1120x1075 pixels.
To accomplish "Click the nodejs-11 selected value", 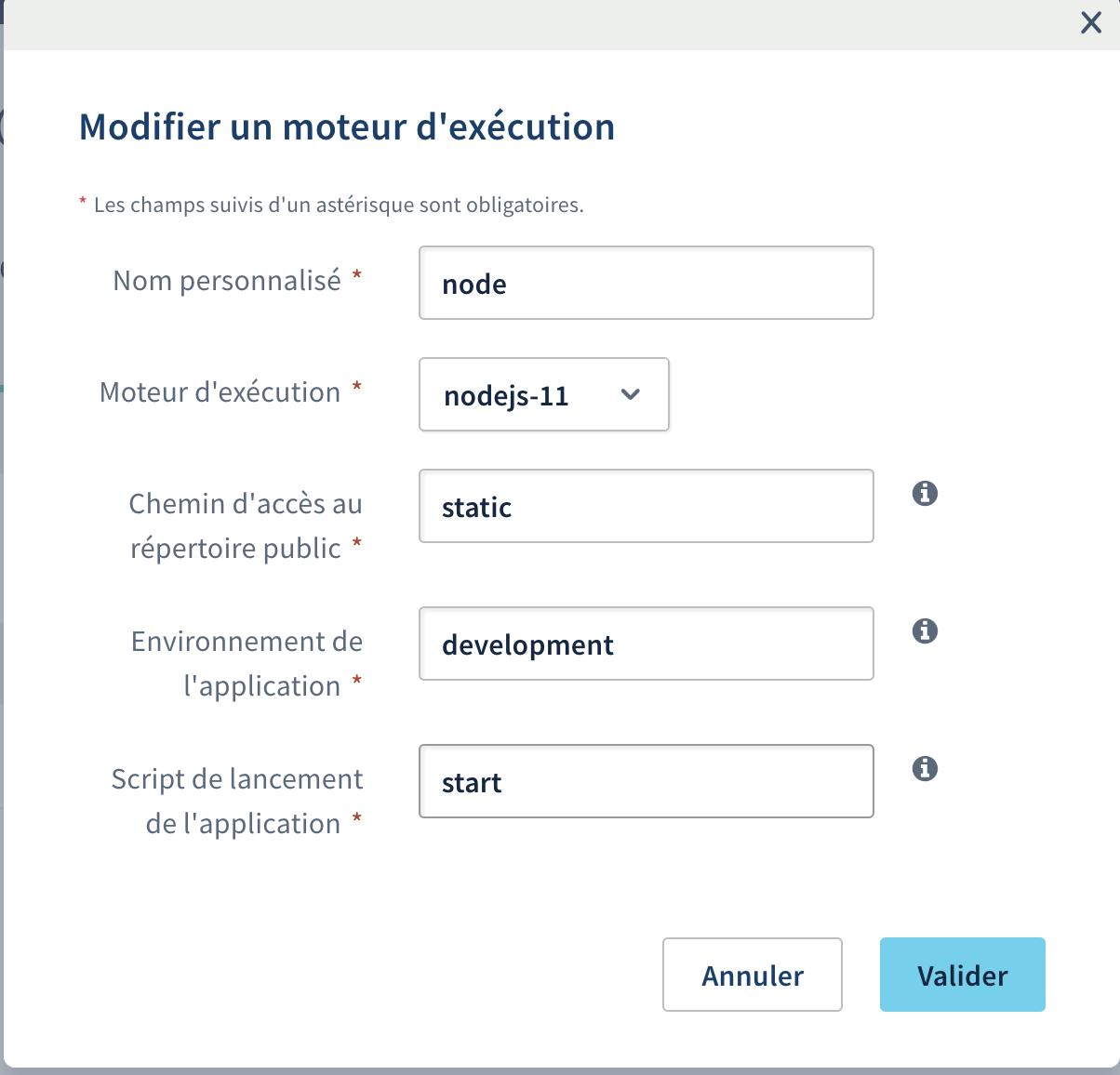I will pyautogui.click(x=506, y=396).
